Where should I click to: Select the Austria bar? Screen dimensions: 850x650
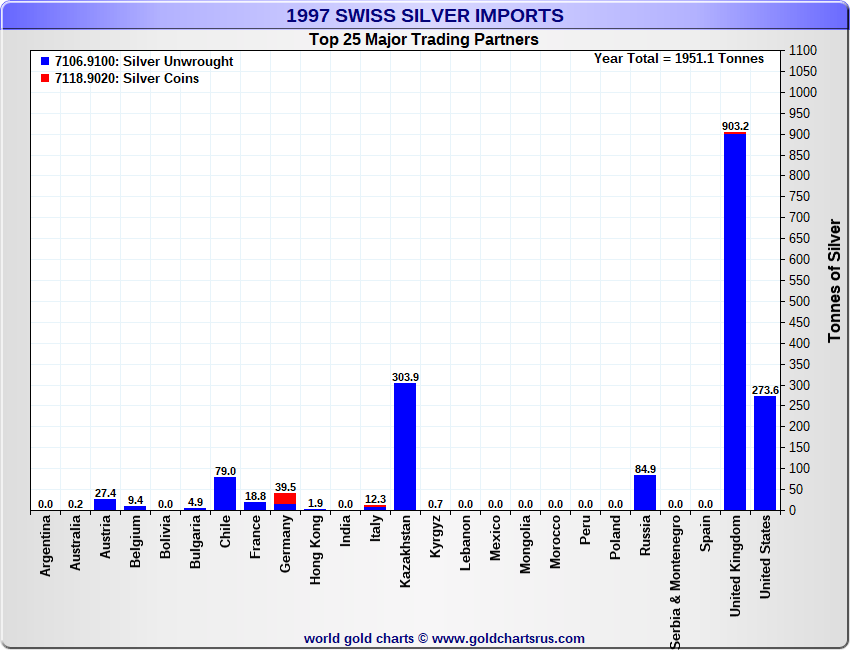105,505
